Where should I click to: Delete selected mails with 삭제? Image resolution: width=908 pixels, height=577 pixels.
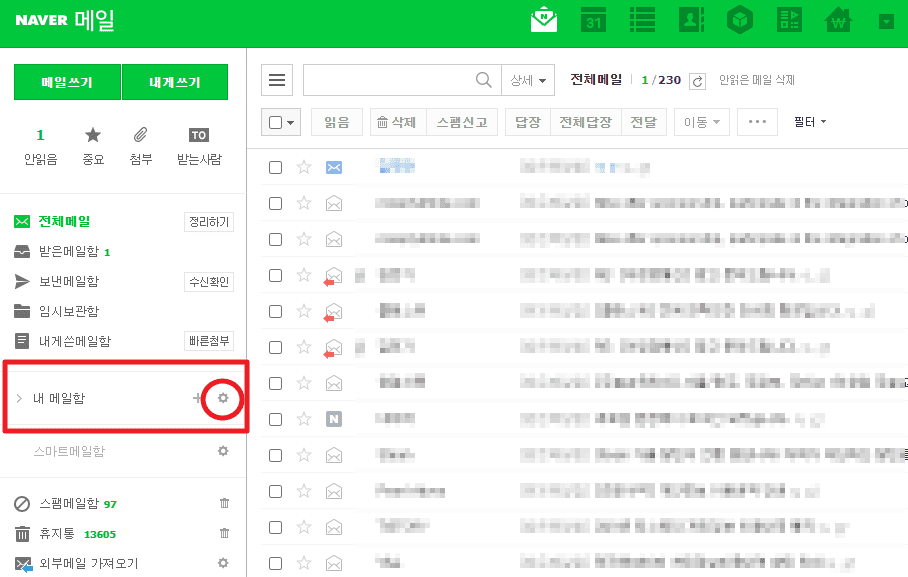tap(398, 122)
